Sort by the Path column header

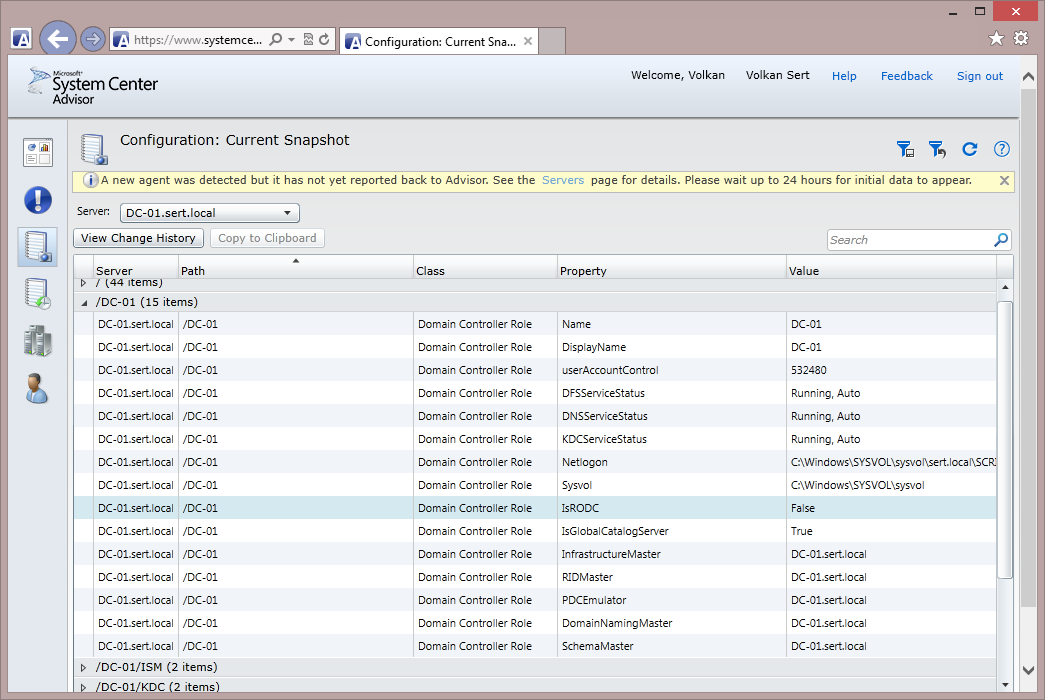pos(296,267)
